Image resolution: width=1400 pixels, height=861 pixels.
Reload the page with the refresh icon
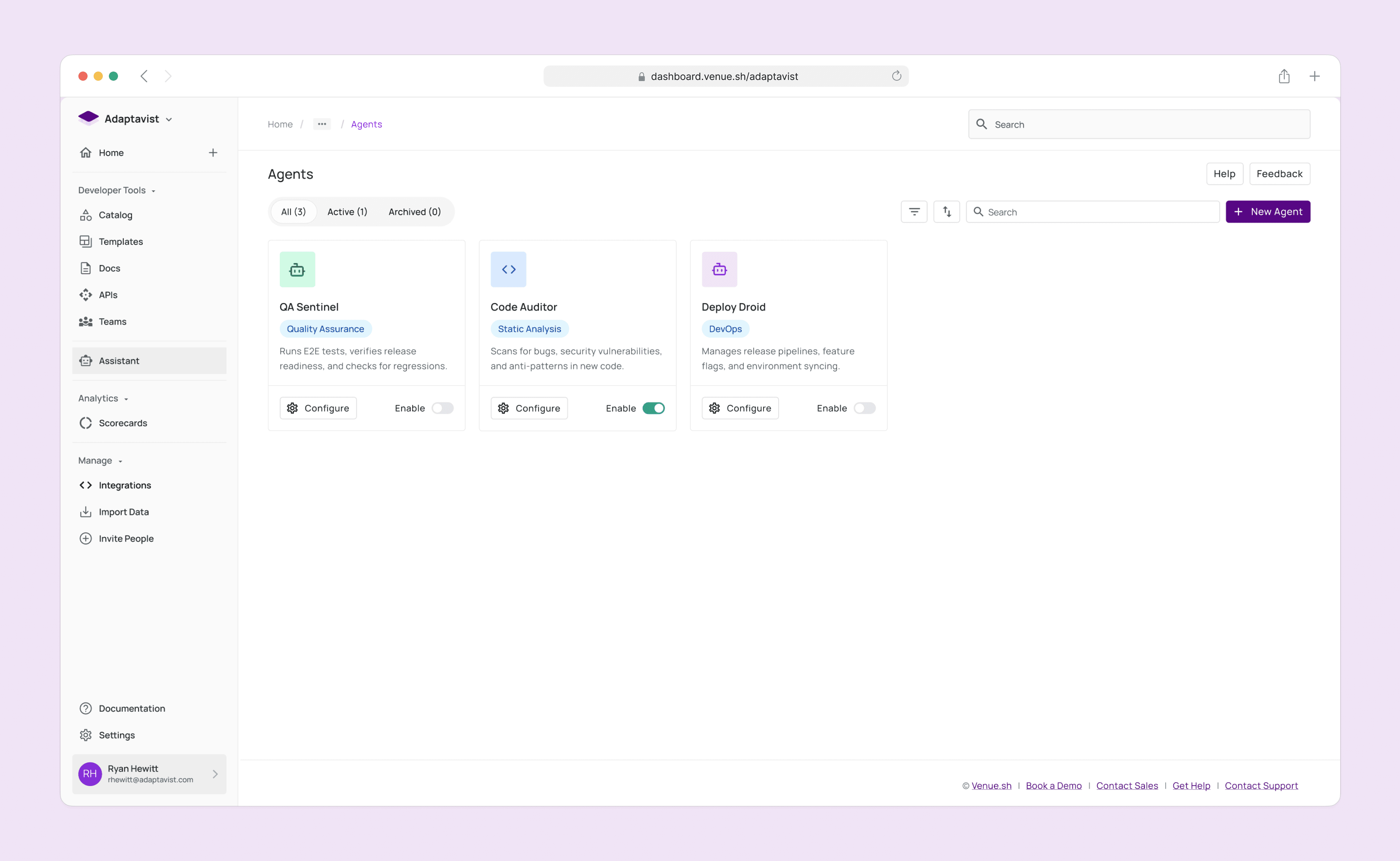click(896, 76)
